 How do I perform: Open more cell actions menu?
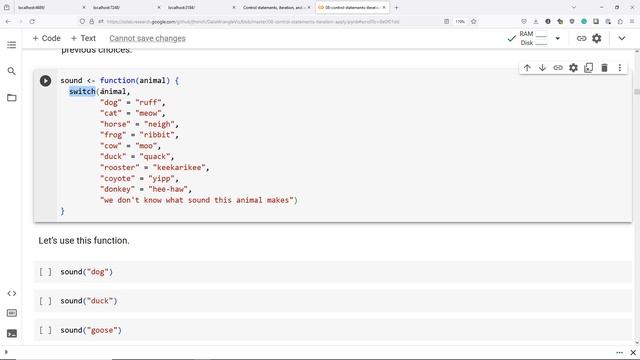tap(620, 68)
